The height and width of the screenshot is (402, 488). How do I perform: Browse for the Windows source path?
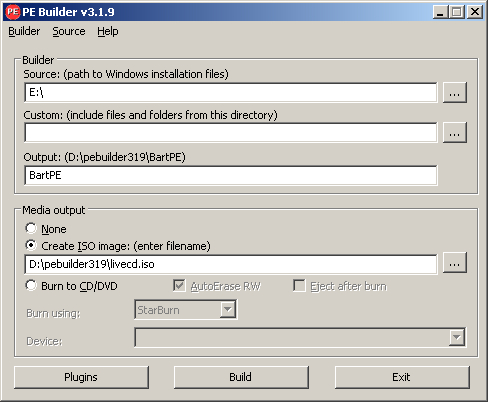pos(455,92)
